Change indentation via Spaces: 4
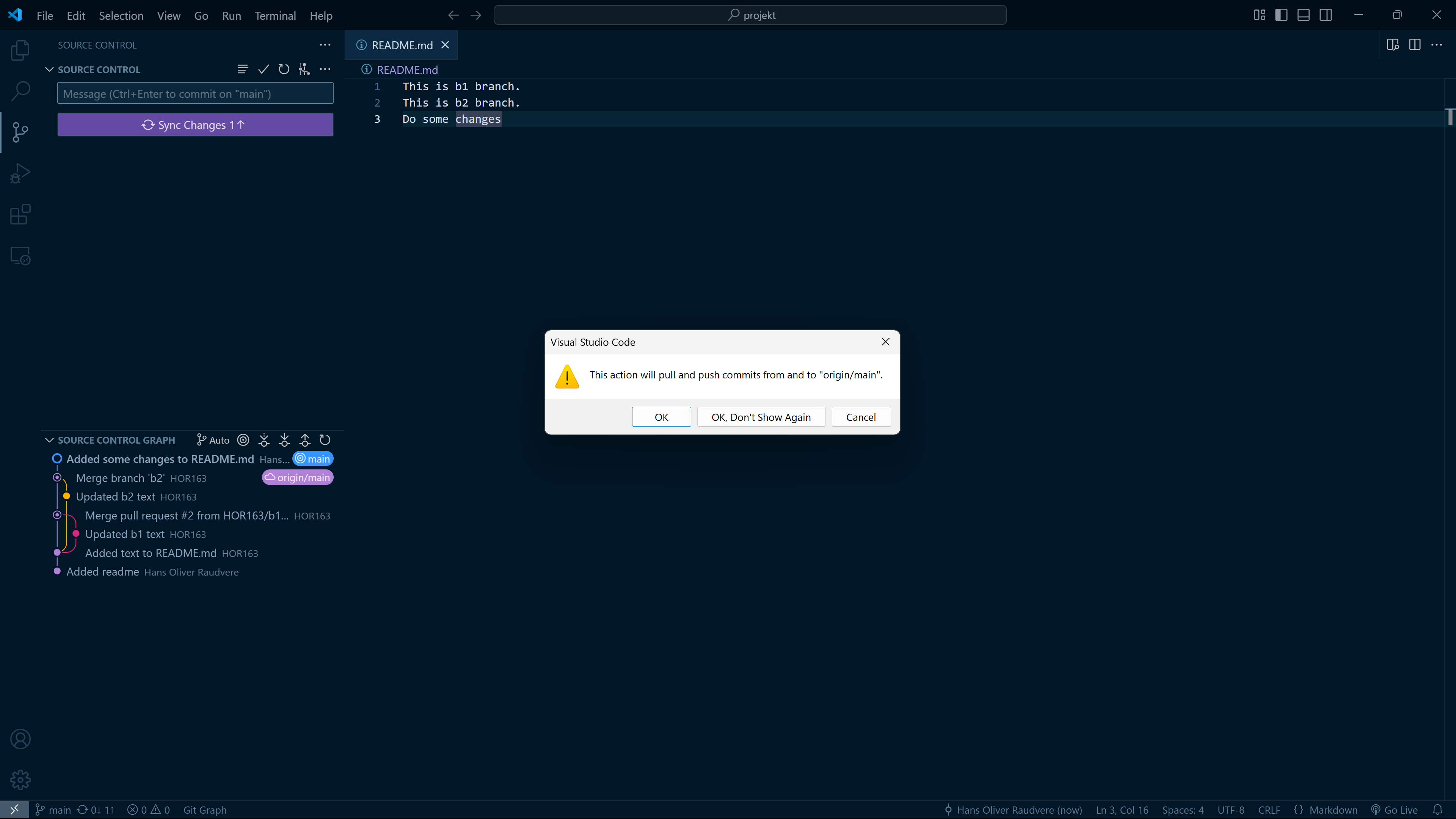The width and height of the screenshot is (1456, 819). coord(1183,810)
